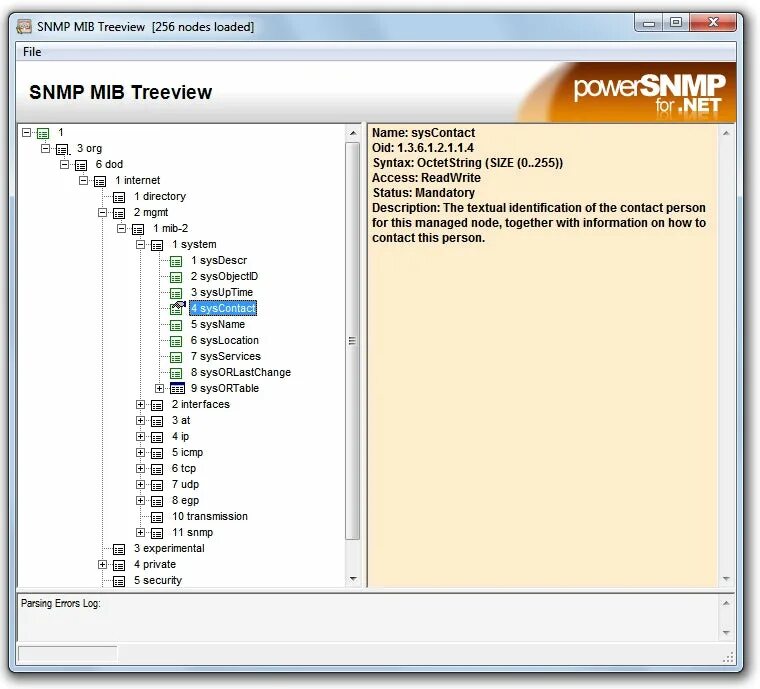The height and width of the screenshot is (689, 760).
Task: Collapse the 2 mgmt node
Action: pos(102,212)
